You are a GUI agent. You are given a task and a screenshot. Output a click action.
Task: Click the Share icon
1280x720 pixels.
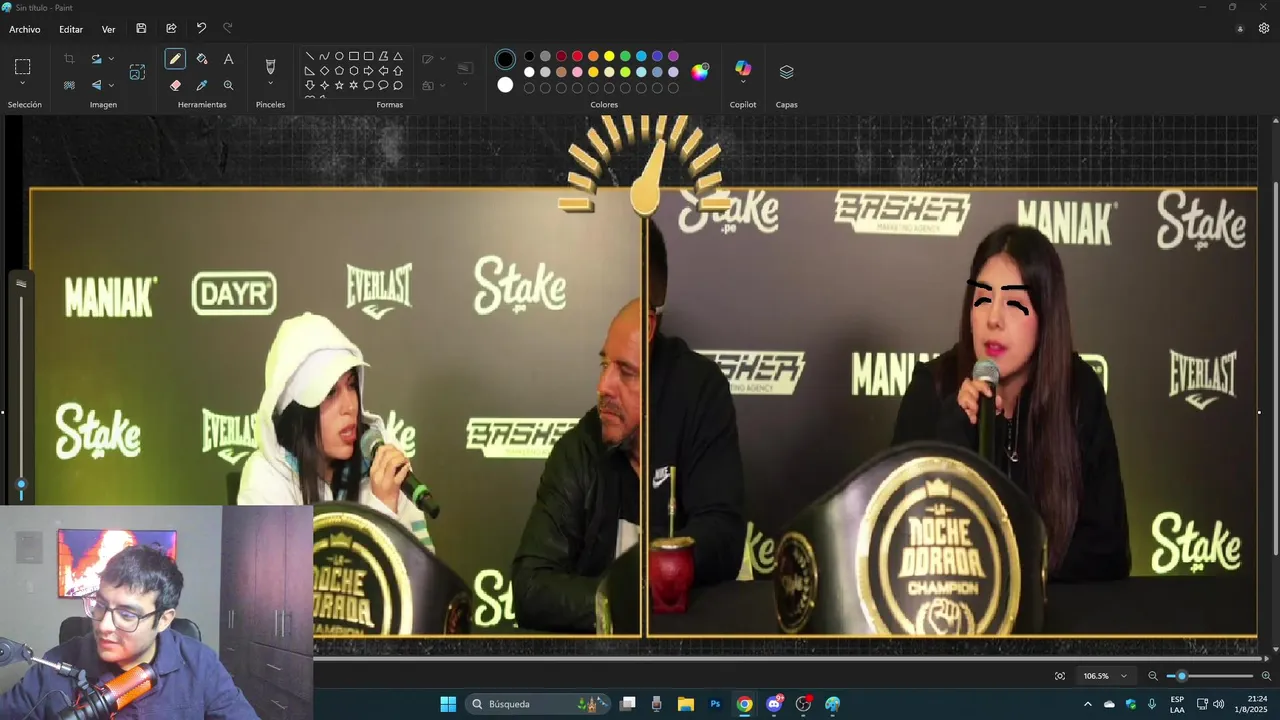pyautogui.click(x=171, y=29)
